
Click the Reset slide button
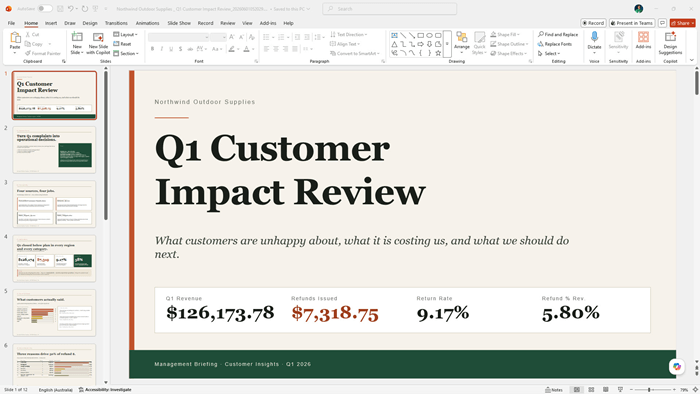point(122,44)
